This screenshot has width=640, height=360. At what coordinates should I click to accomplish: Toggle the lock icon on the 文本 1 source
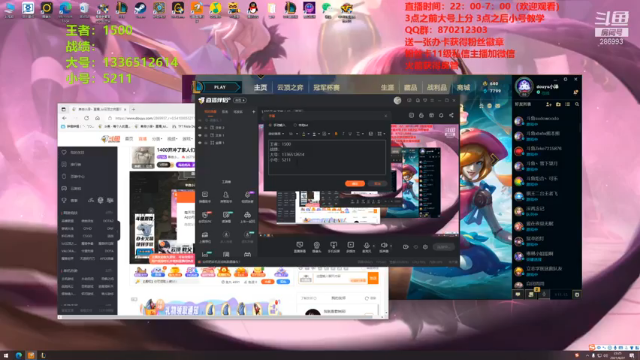[x=206, y=135]
